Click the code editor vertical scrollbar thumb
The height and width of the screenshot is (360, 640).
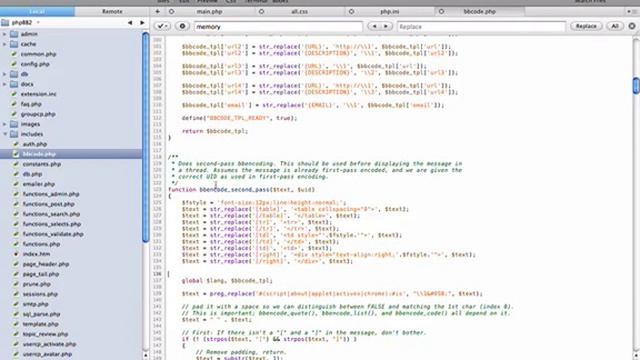636,85
